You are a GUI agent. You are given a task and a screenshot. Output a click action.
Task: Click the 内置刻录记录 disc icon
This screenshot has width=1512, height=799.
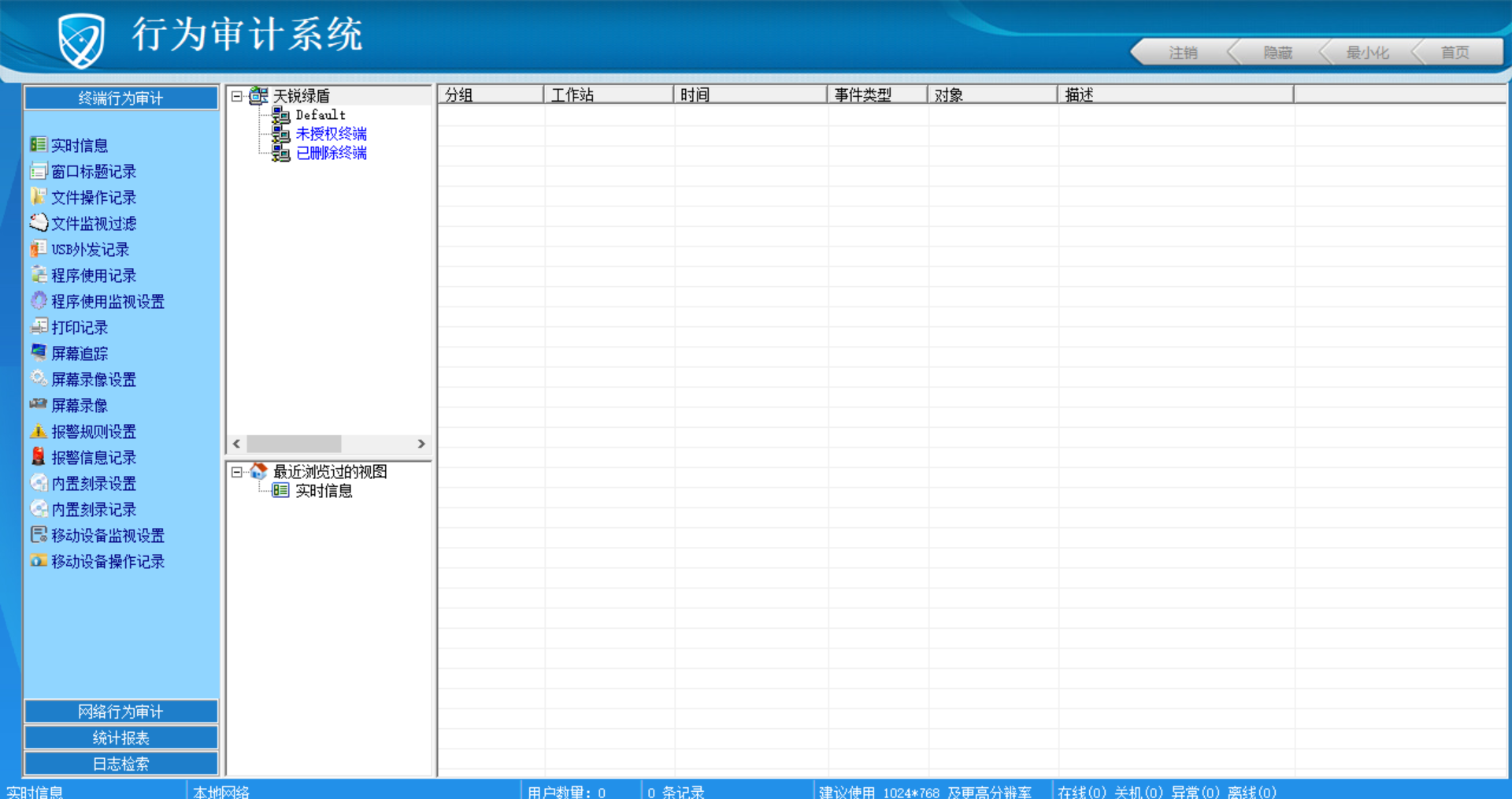(x=38, y=508)
